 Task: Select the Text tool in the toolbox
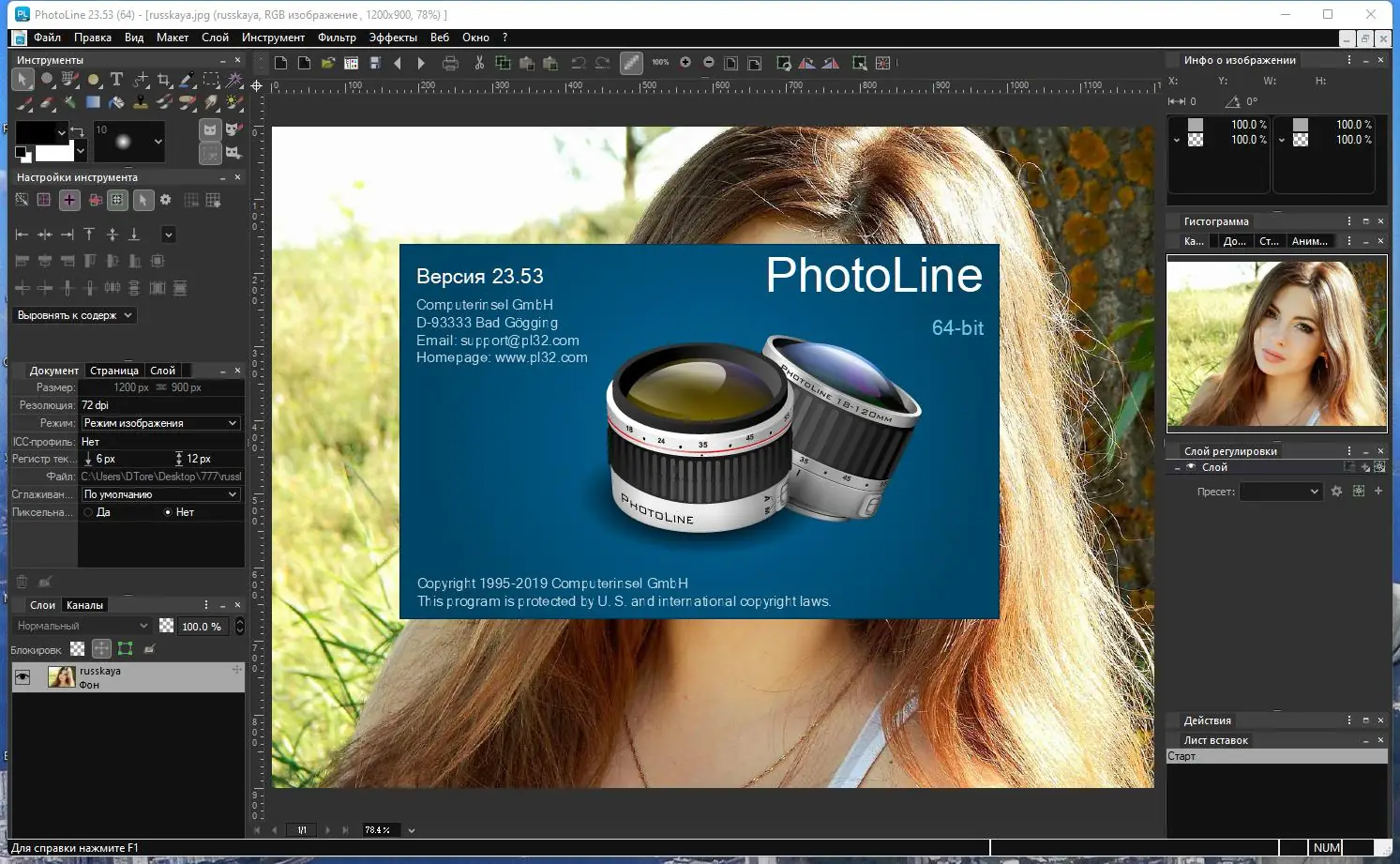pyautogui.click(x=116, y=80)
